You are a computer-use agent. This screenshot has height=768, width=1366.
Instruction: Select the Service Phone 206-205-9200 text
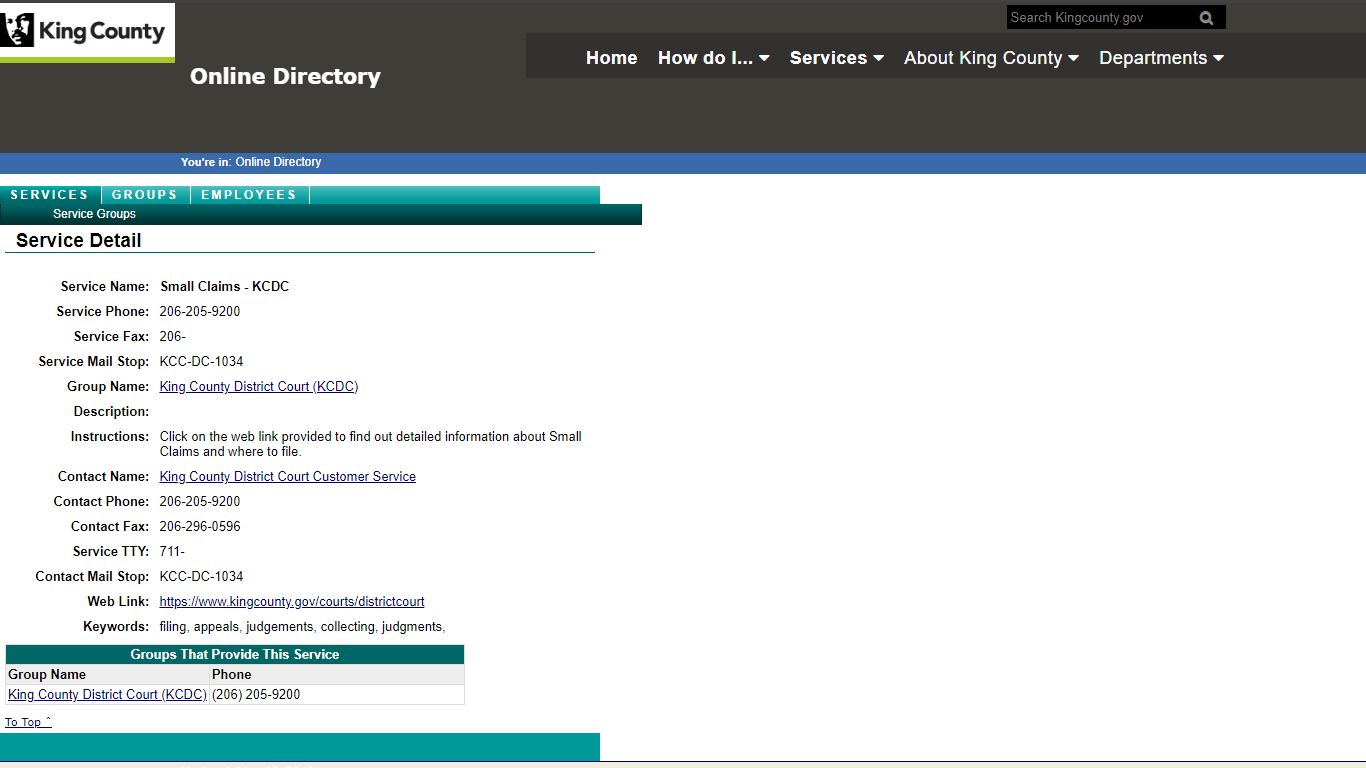pos(200,312)
